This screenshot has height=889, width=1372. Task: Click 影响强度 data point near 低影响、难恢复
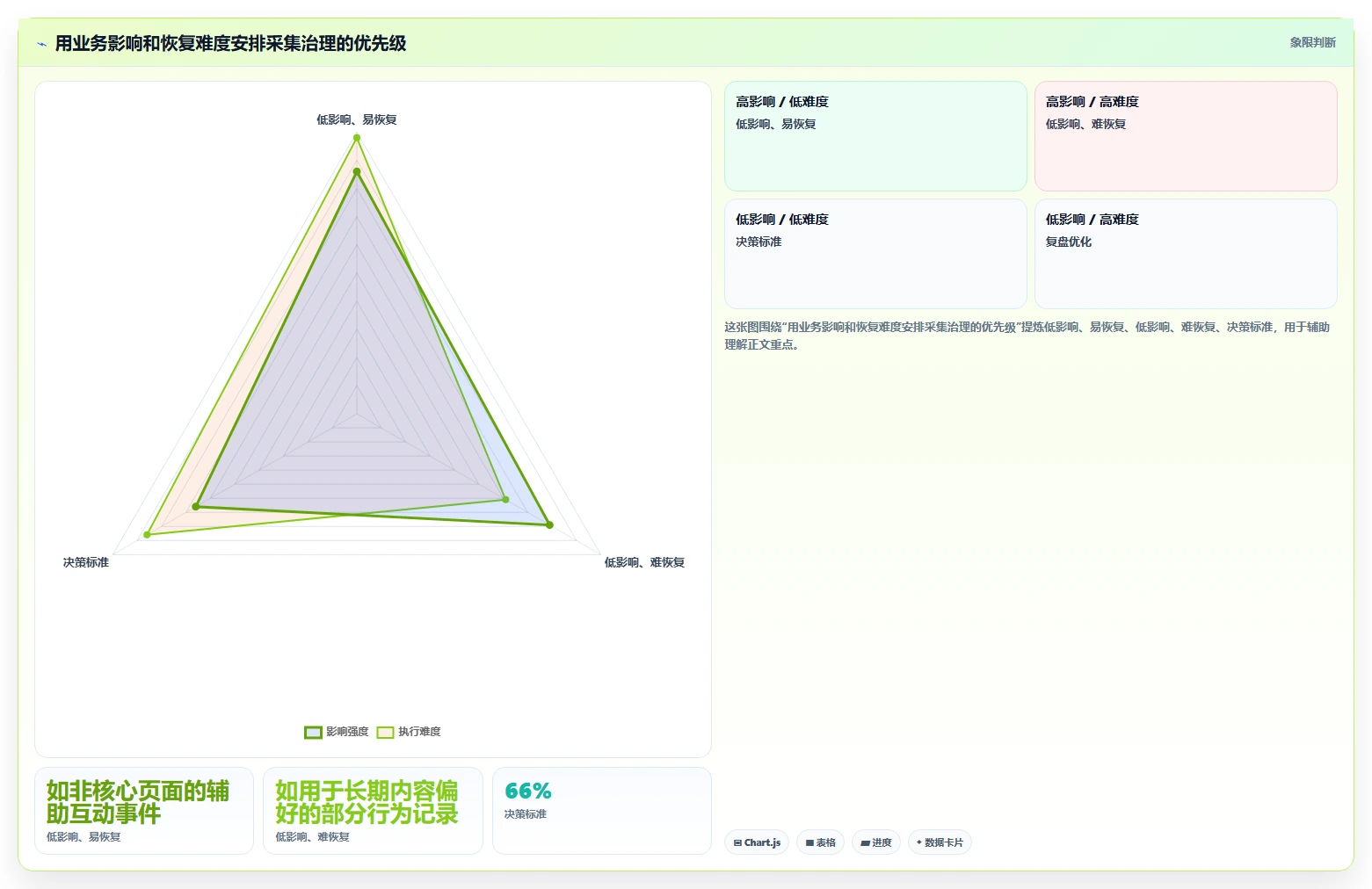coord(550,525)
